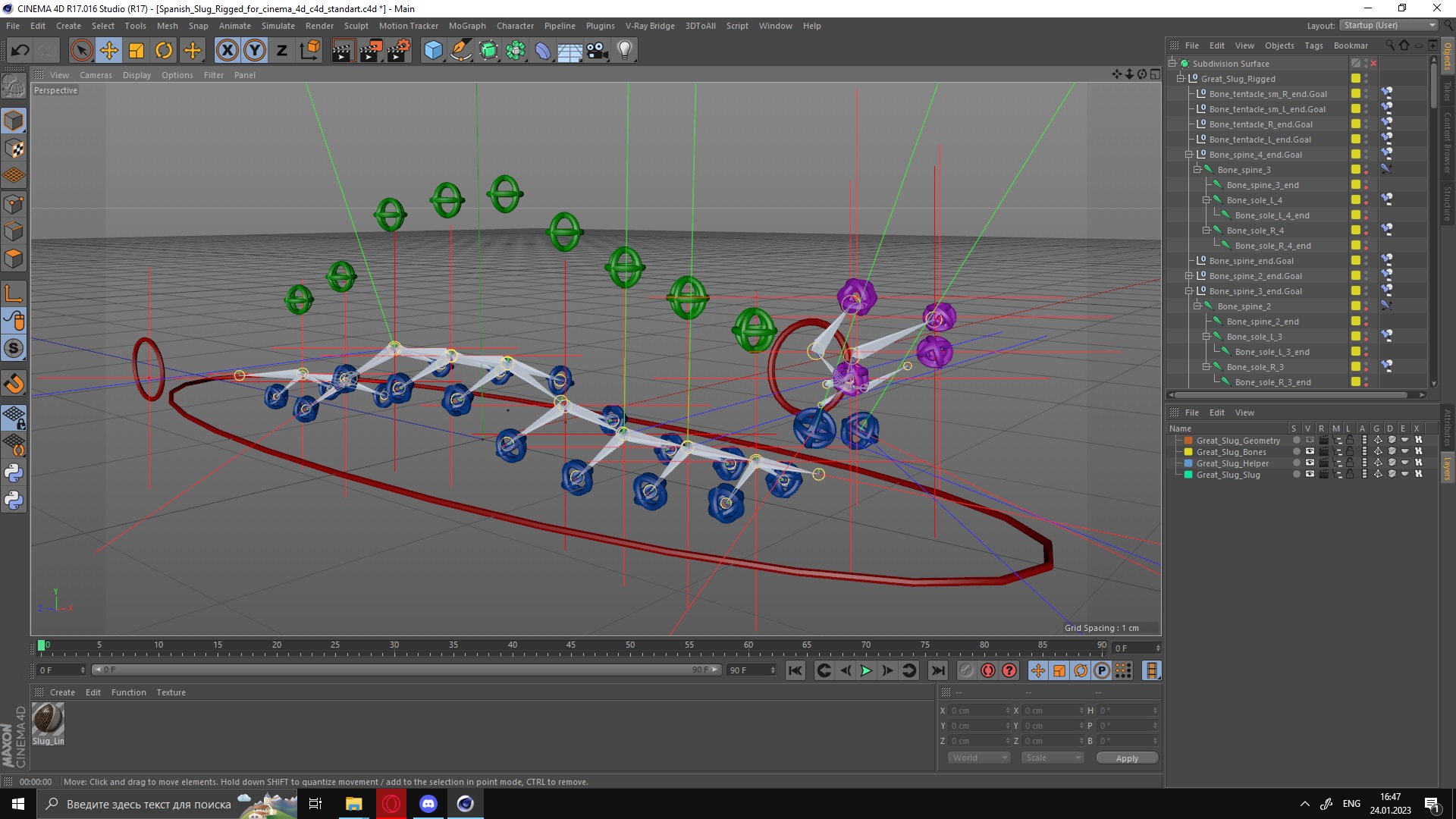Image resolution: width=1456 pixels, height=819 pixels.
Task: Activate the Move tool
Action: (x=108, y=51)
